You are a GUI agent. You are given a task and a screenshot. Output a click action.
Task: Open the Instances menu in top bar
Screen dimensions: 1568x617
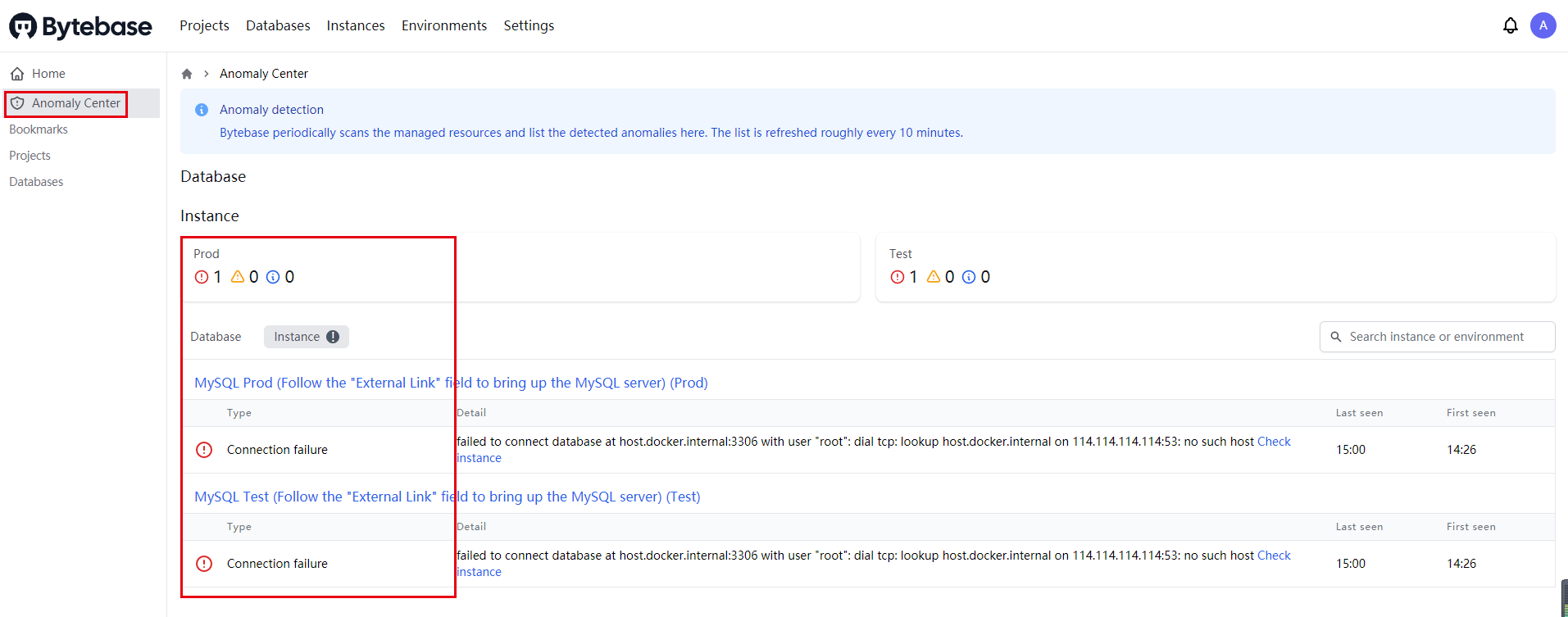point(356,25)
